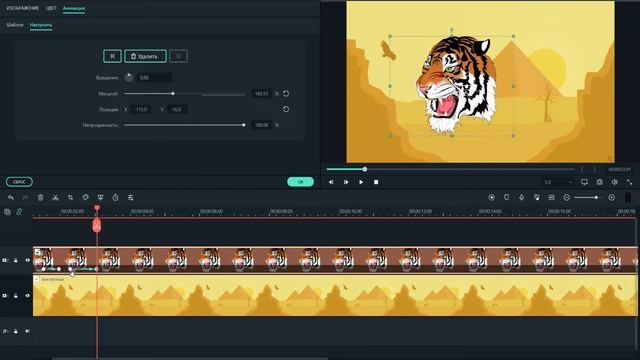Click the red playhead marker on timeline
Viewport: 640px width, 360px height.
click(x=97, y=224)
